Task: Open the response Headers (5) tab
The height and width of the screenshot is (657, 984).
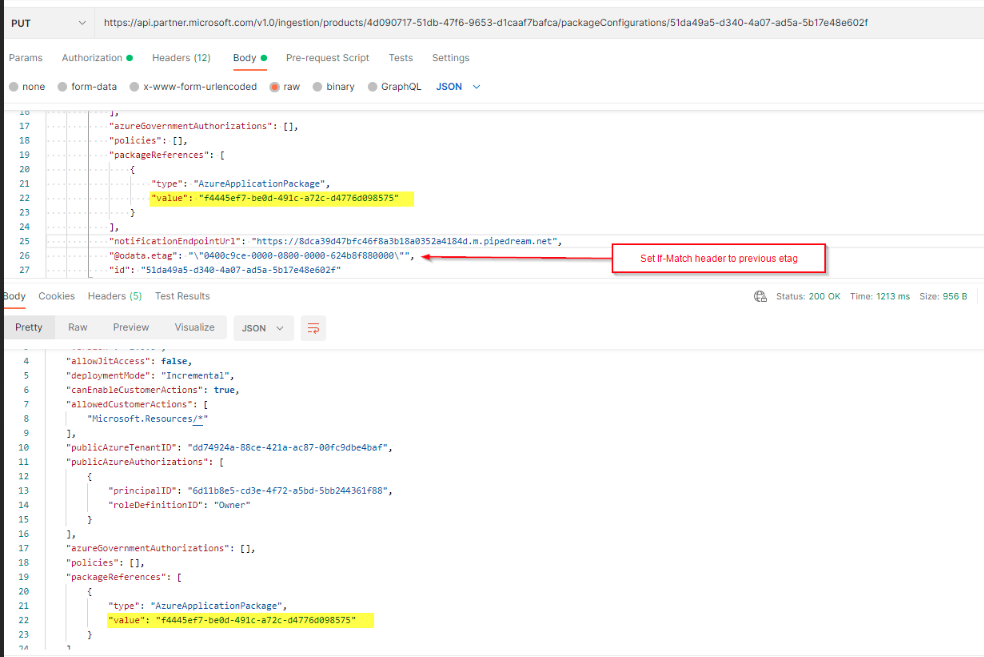Action: click(115, 296)
